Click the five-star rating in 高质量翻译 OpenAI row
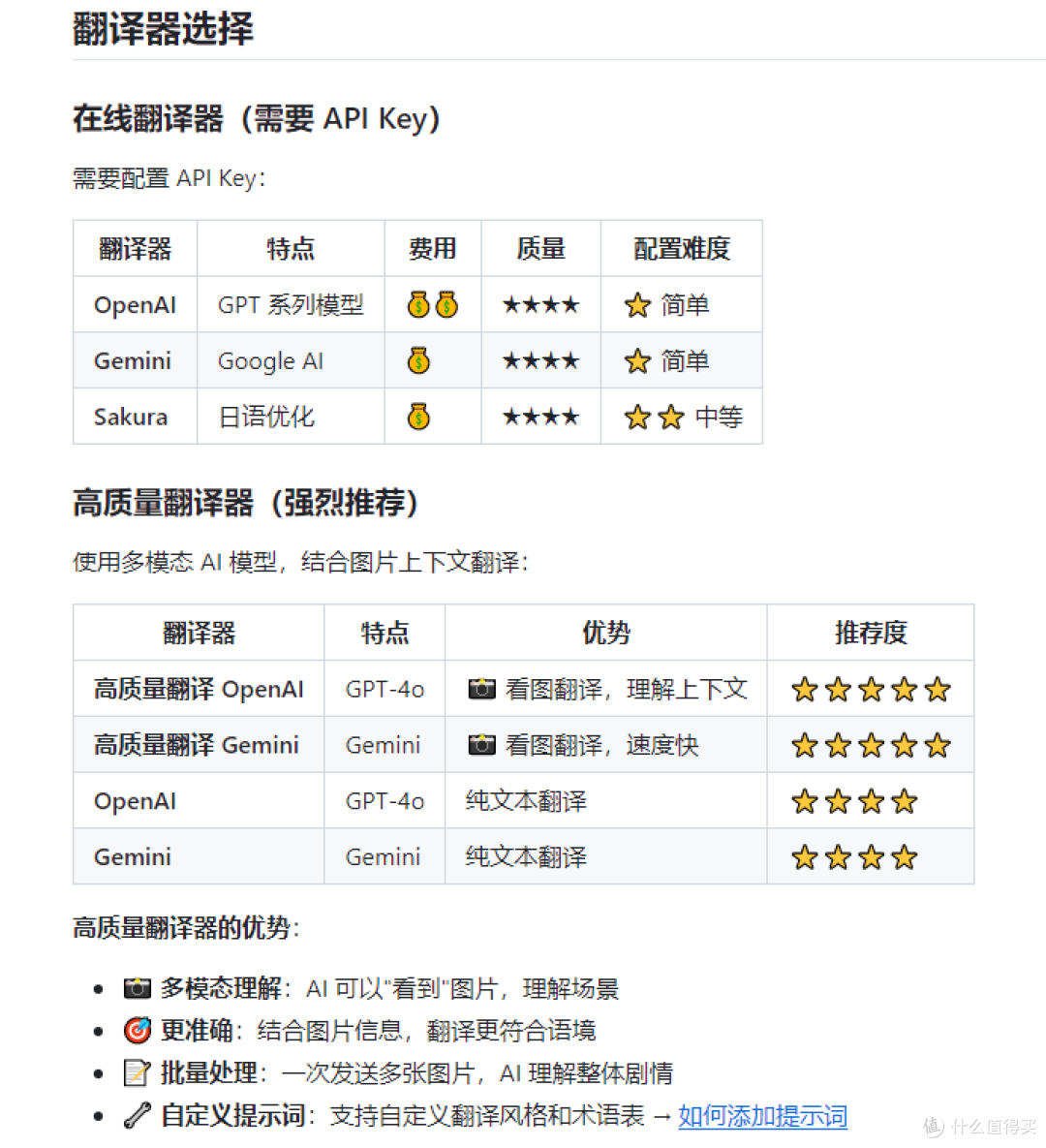The width and height of the screenshot is (1046, 1148). tap(871, 689)
